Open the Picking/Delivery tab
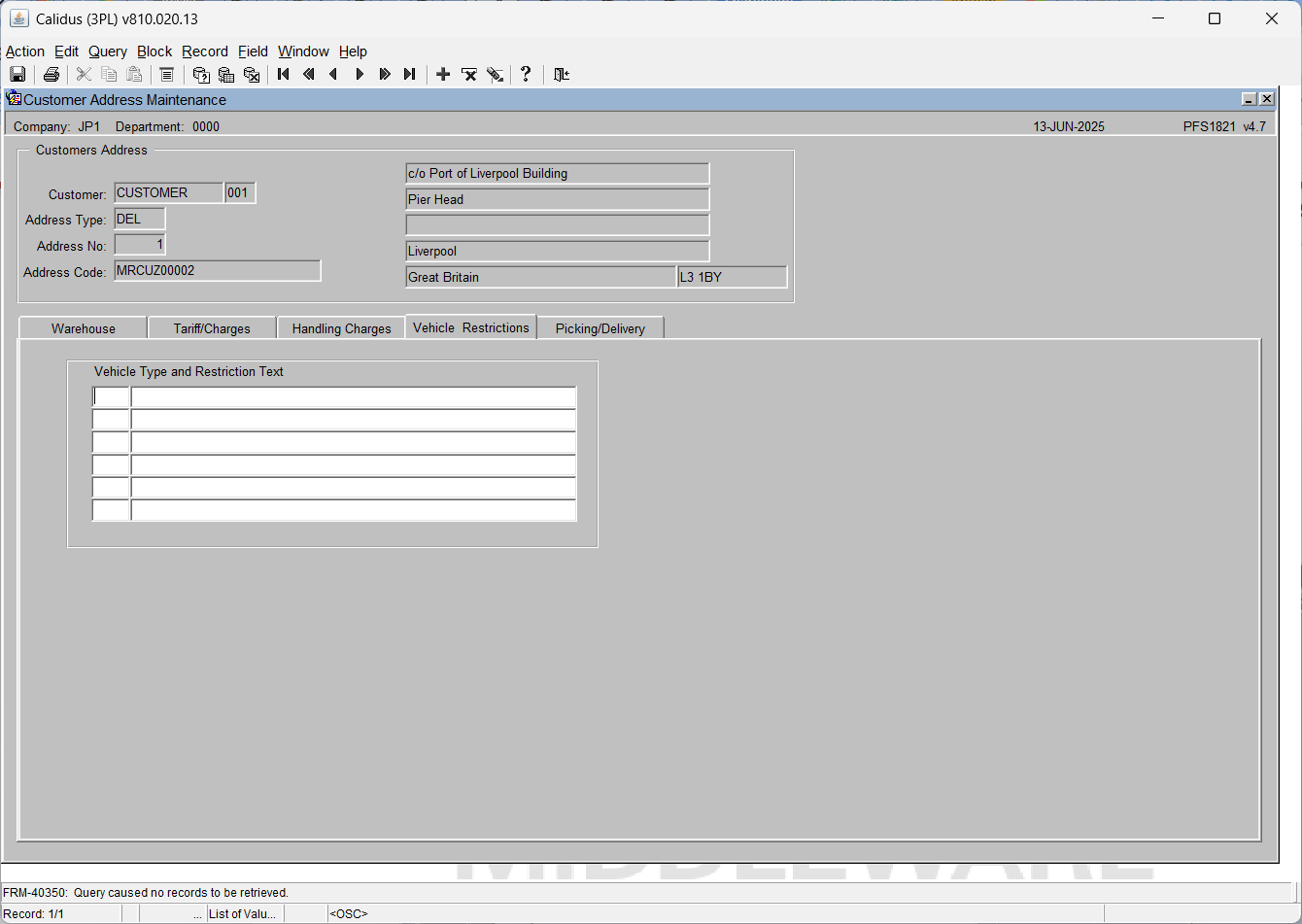1302x924 pixels. point(600,328)
